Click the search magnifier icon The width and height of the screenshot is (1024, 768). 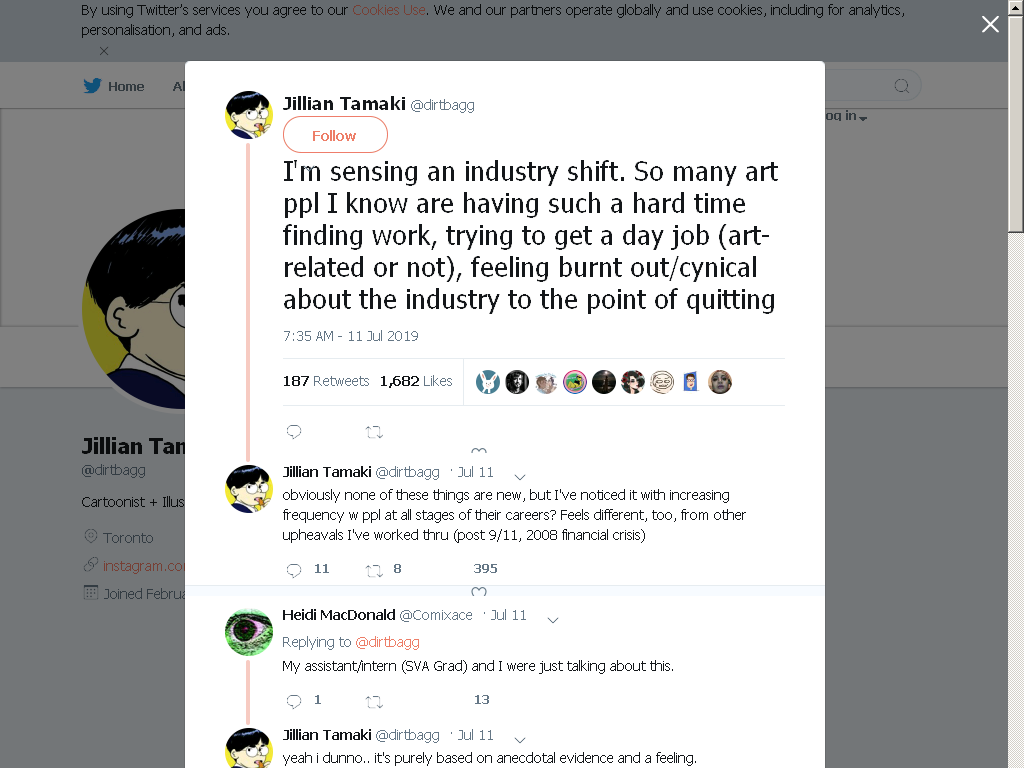(901, 86)
